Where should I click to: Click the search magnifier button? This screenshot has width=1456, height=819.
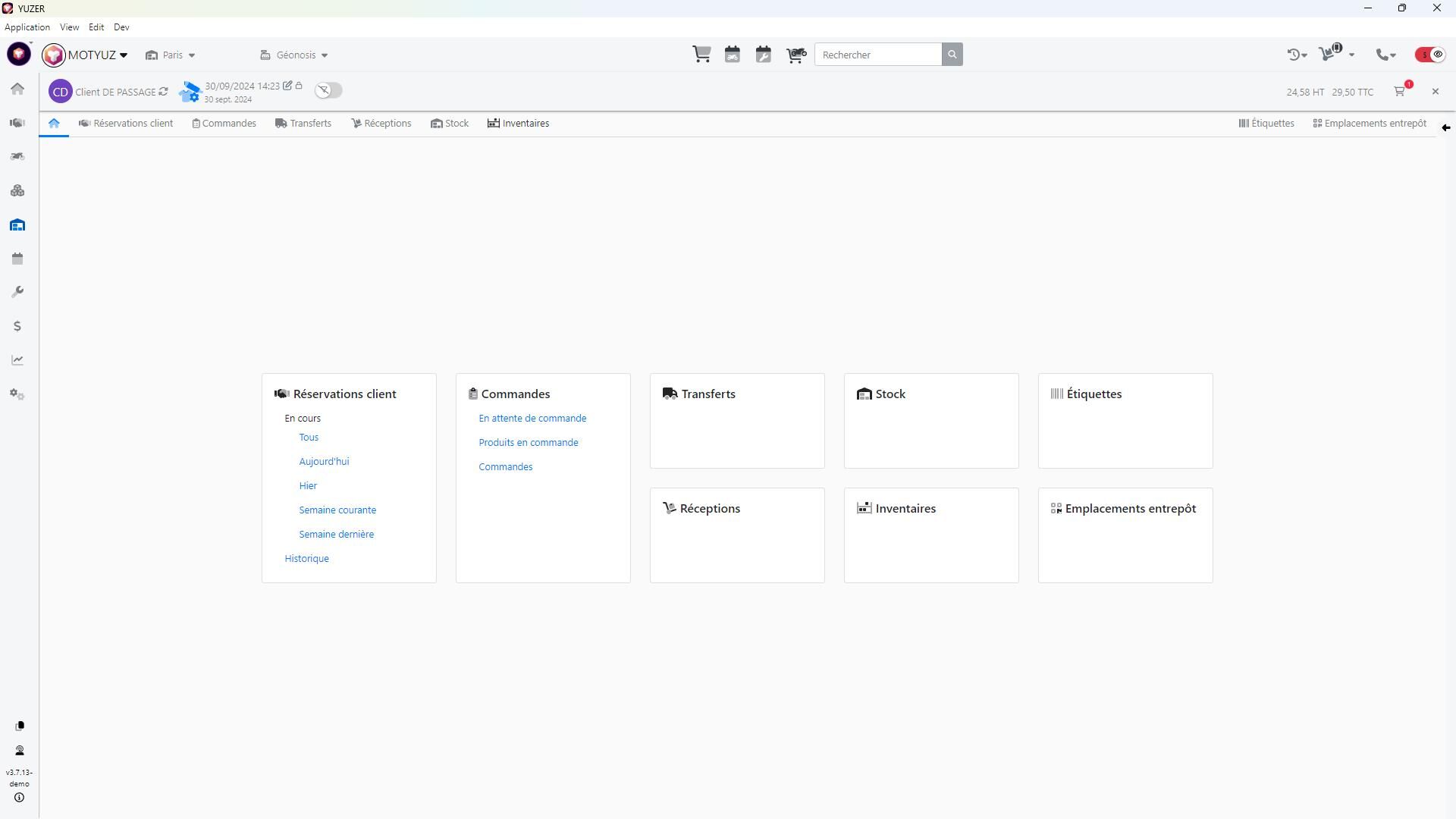[x=952, y=55]
